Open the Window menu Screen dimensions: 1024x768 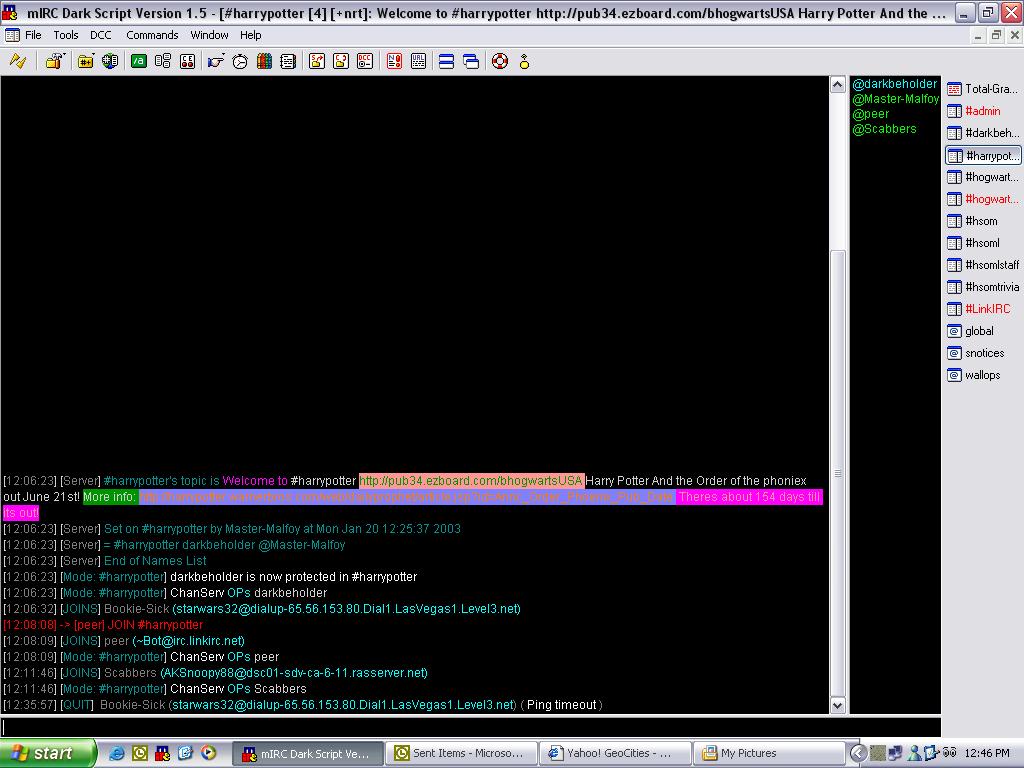[209, 35]
